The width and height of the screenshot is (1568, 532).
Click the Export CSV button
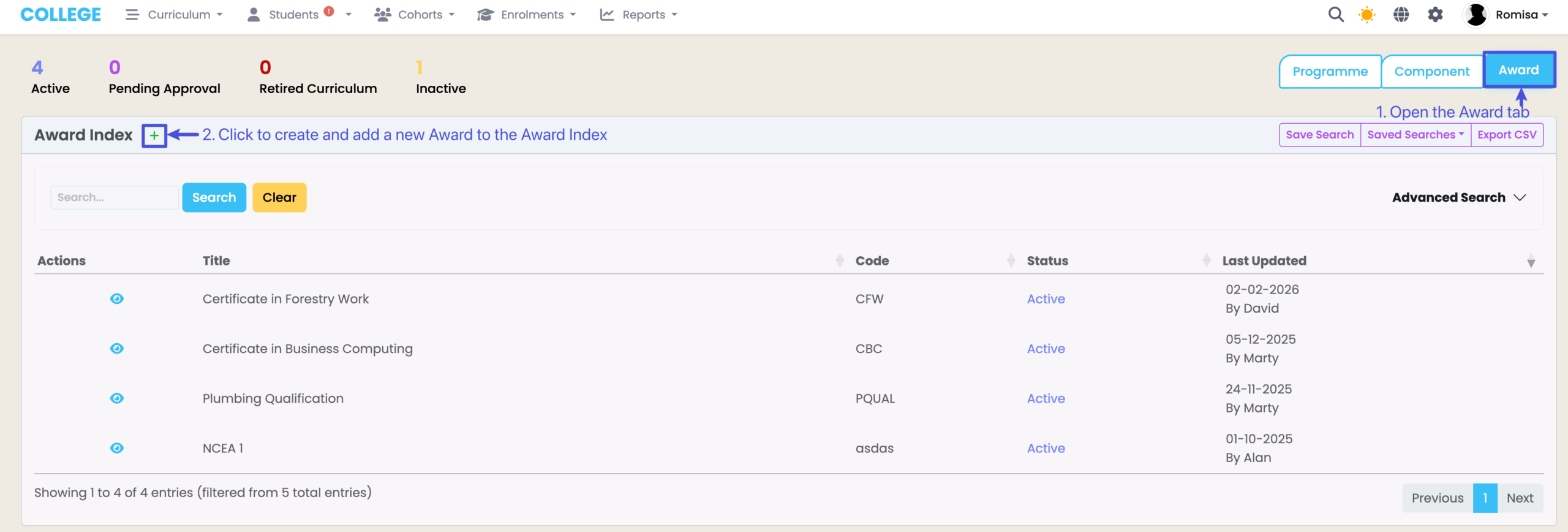click(x=1506, y=135)
